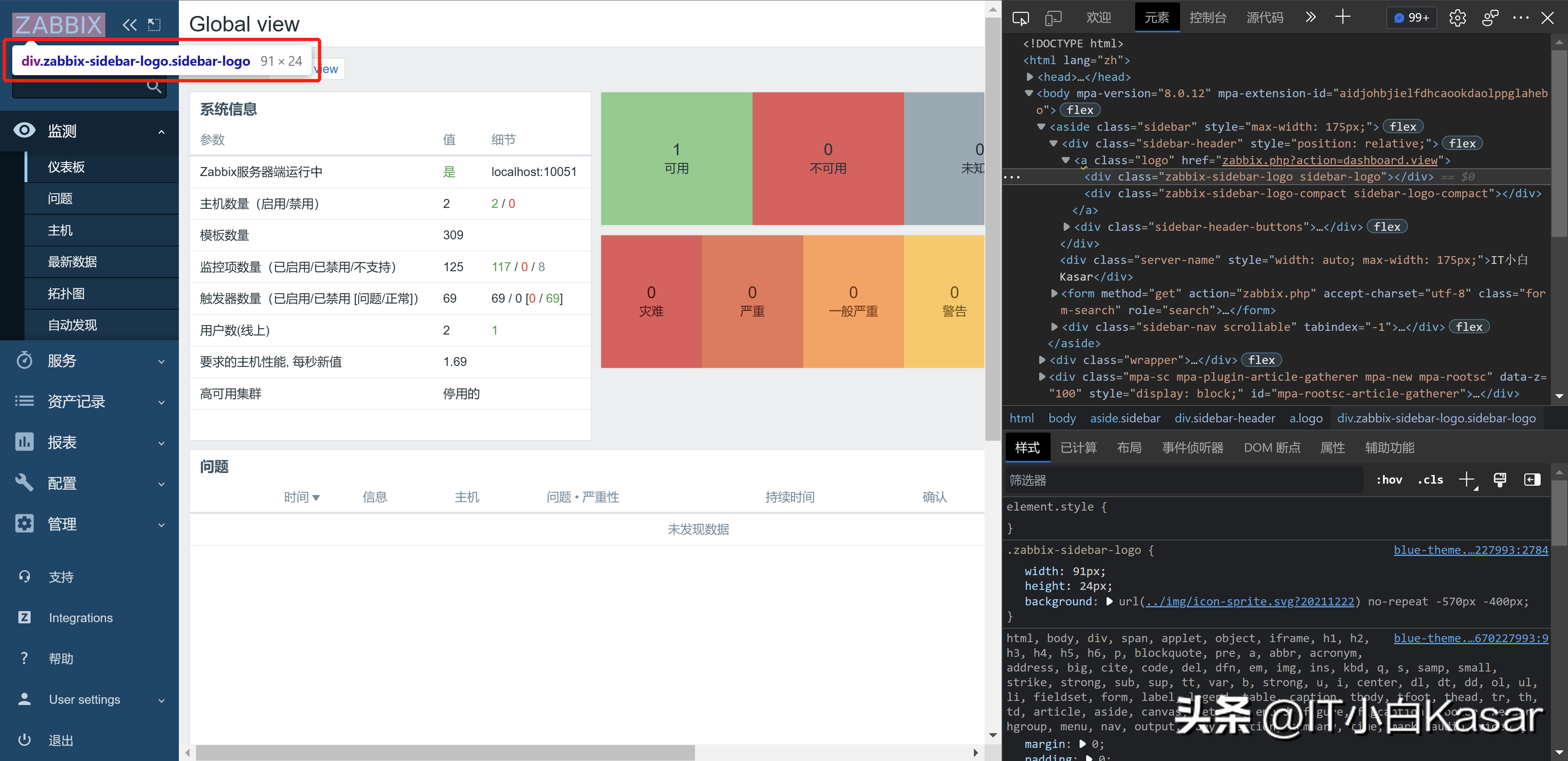Click the Administration gear icon

coord(24,524)
